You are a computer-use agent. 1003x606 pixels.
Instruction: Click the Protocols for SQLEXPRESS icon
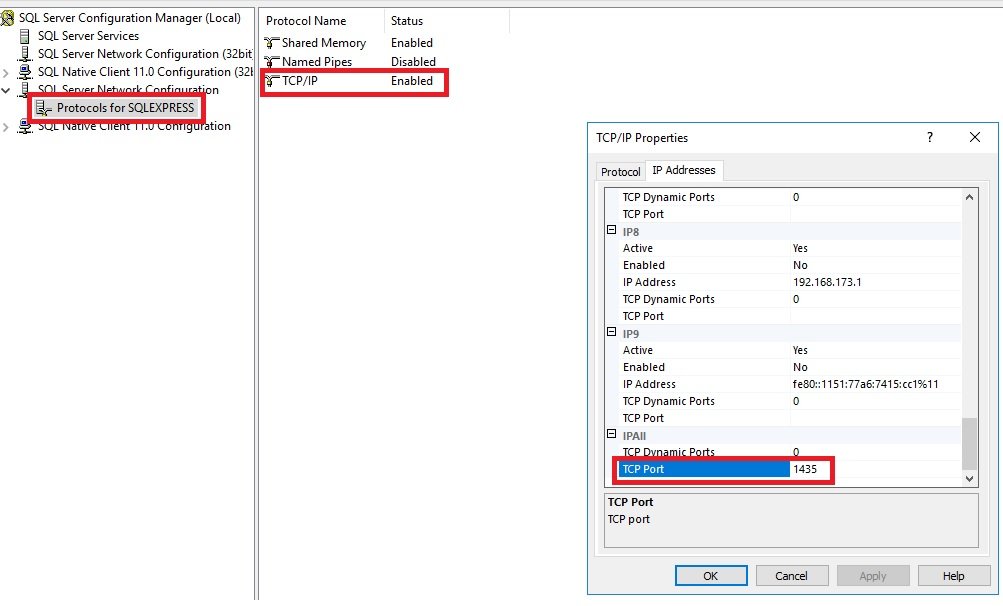[44, 108]
